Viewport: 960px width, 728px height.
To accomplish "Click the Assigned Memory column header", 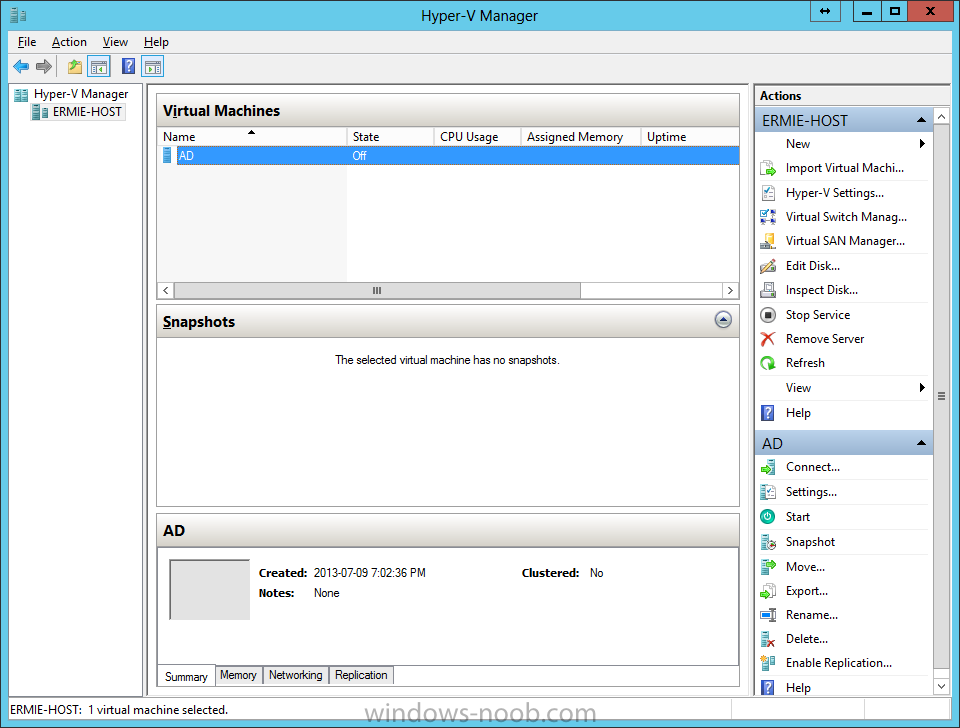I will pos(580,137).
